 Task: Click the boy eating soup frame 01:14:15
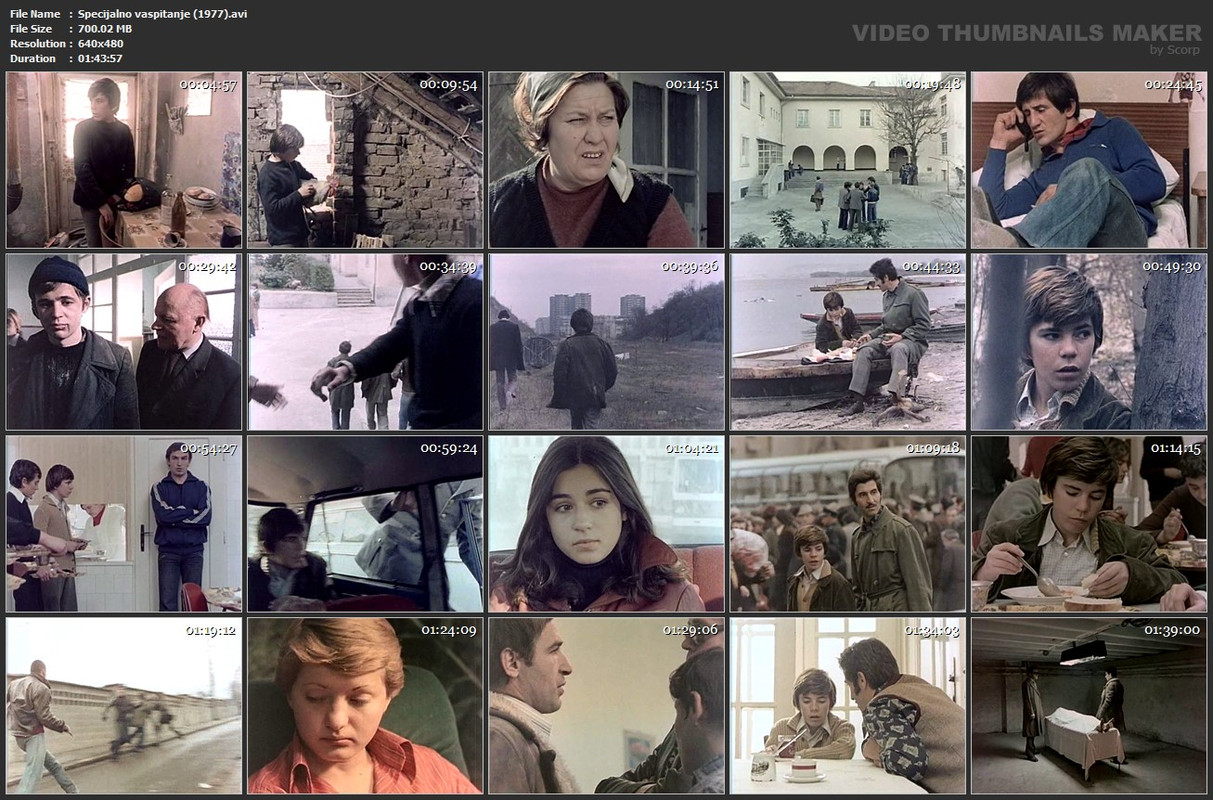point(1089,524)
